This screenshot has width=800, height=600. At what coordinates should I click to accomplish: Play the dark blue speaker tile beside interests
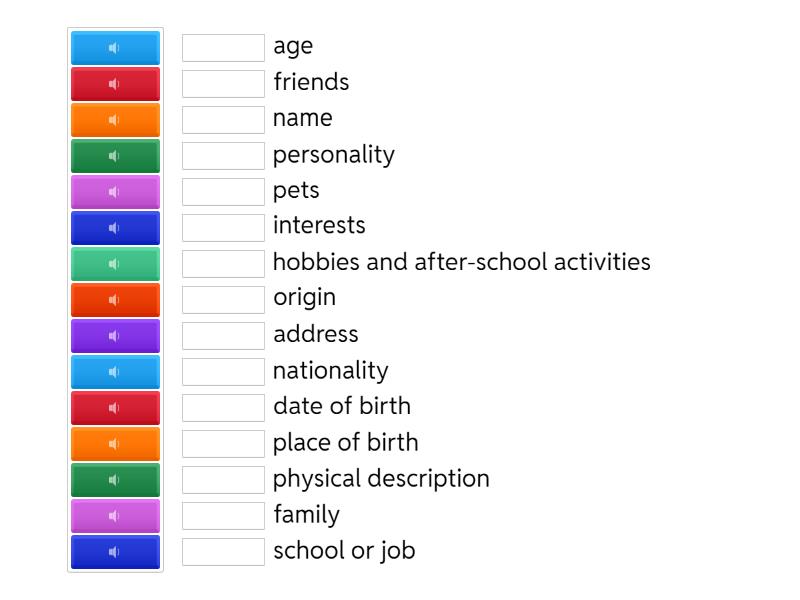tap(115, 228)
